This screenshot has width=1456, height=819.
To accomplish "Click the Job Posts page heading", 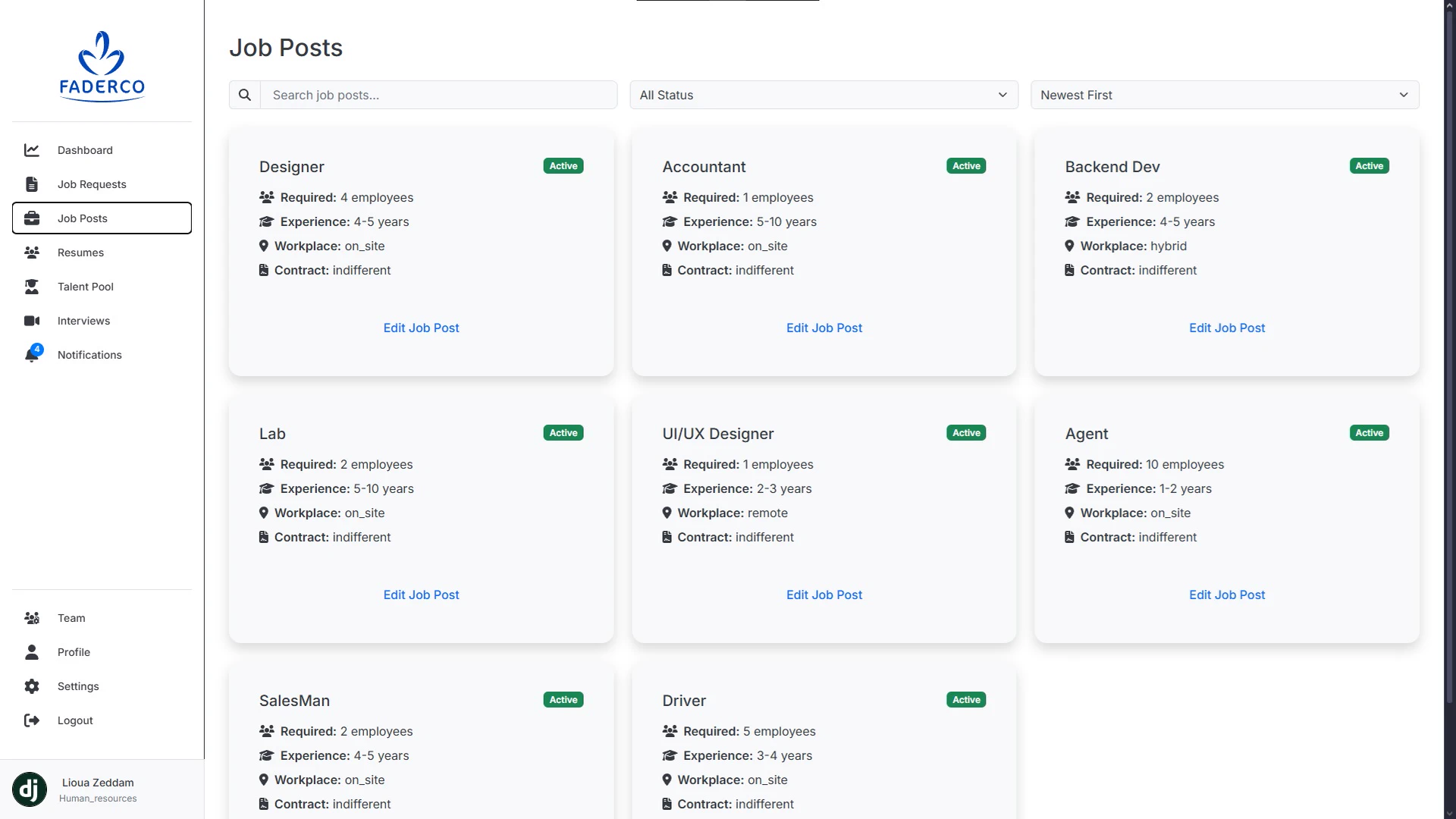I will point(286,48).
